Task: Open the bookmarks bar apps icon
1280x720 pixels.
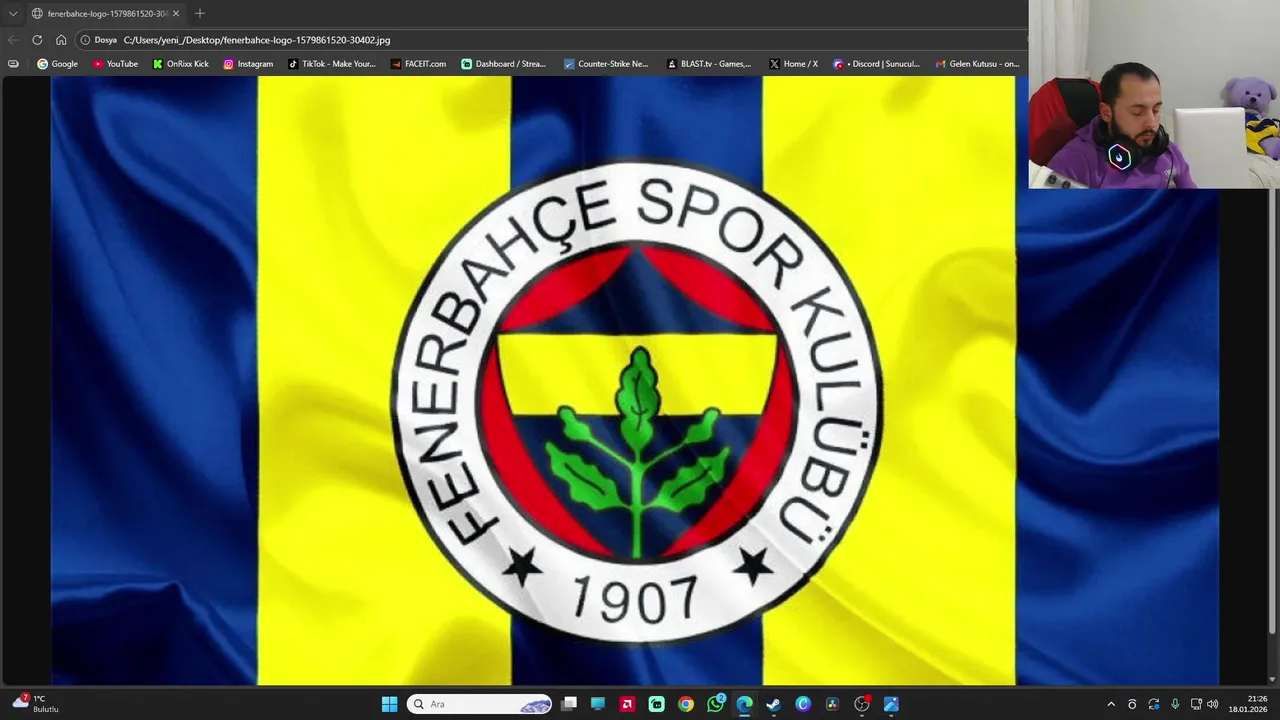Action: click(13, 63)
